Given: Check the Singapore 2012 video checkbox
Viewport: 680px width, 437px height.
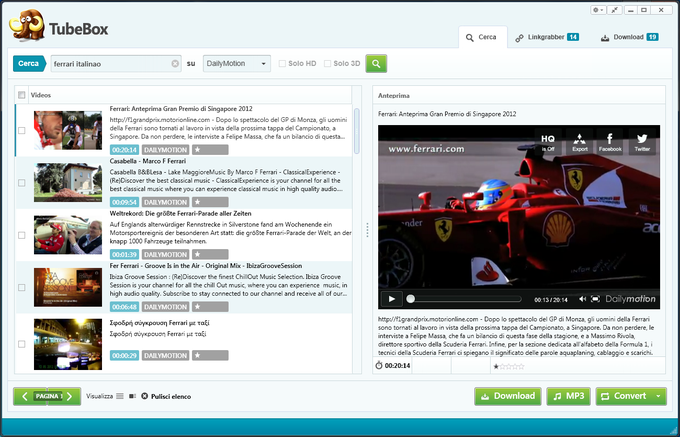Looking at the screenshot, I should pyautogui.click(x=22, y=130).
